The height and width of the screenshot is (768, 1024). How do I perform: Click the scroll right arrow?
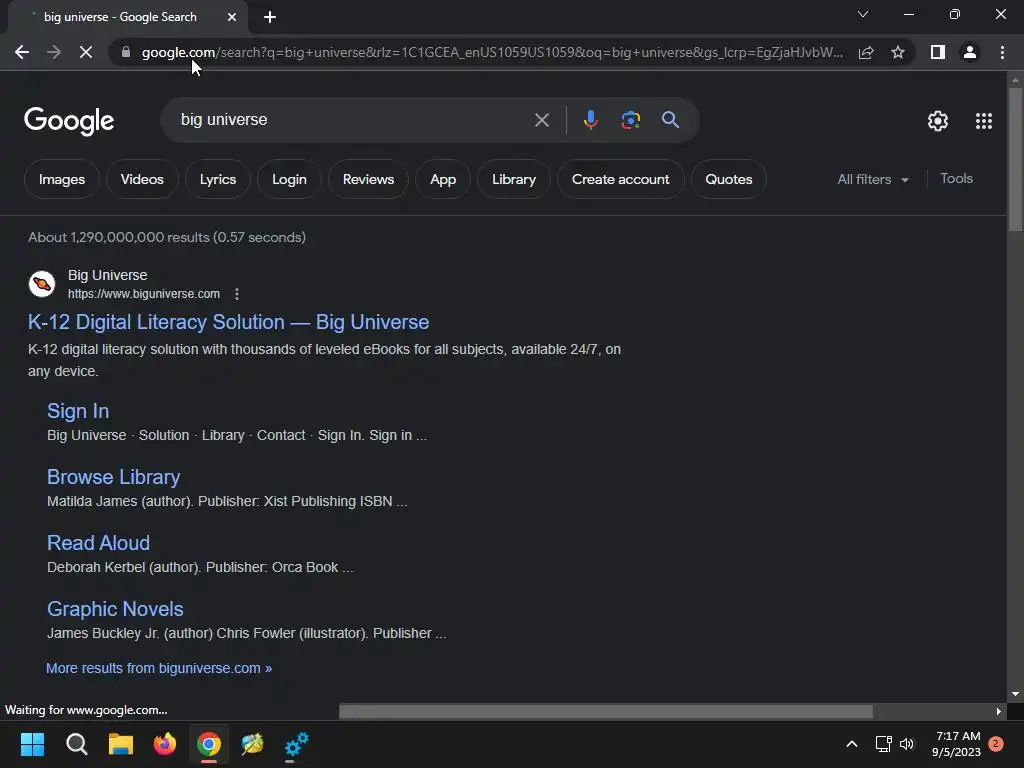pyautogui.click(x=999, y=711)
